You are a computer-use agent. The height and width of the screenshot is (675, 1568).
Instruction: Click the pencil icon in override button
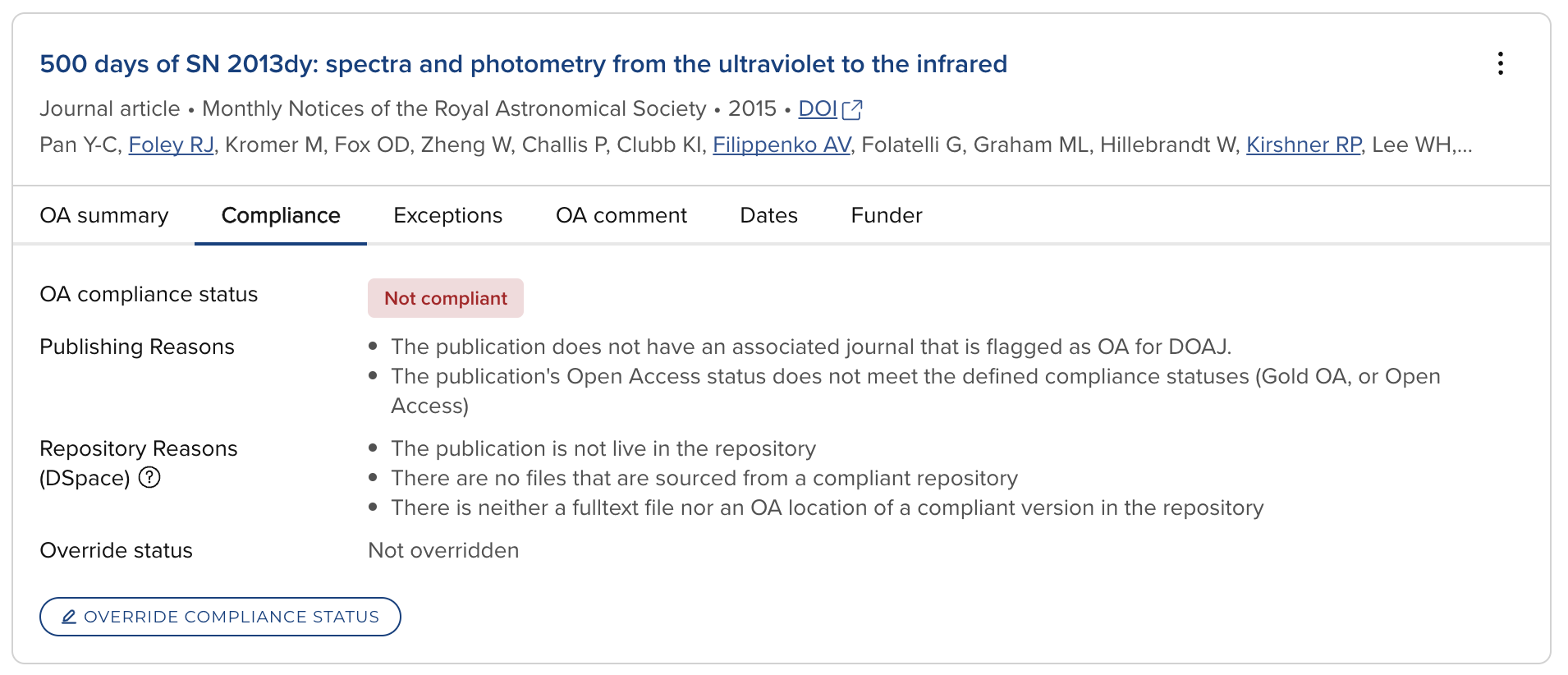(69, 617)
